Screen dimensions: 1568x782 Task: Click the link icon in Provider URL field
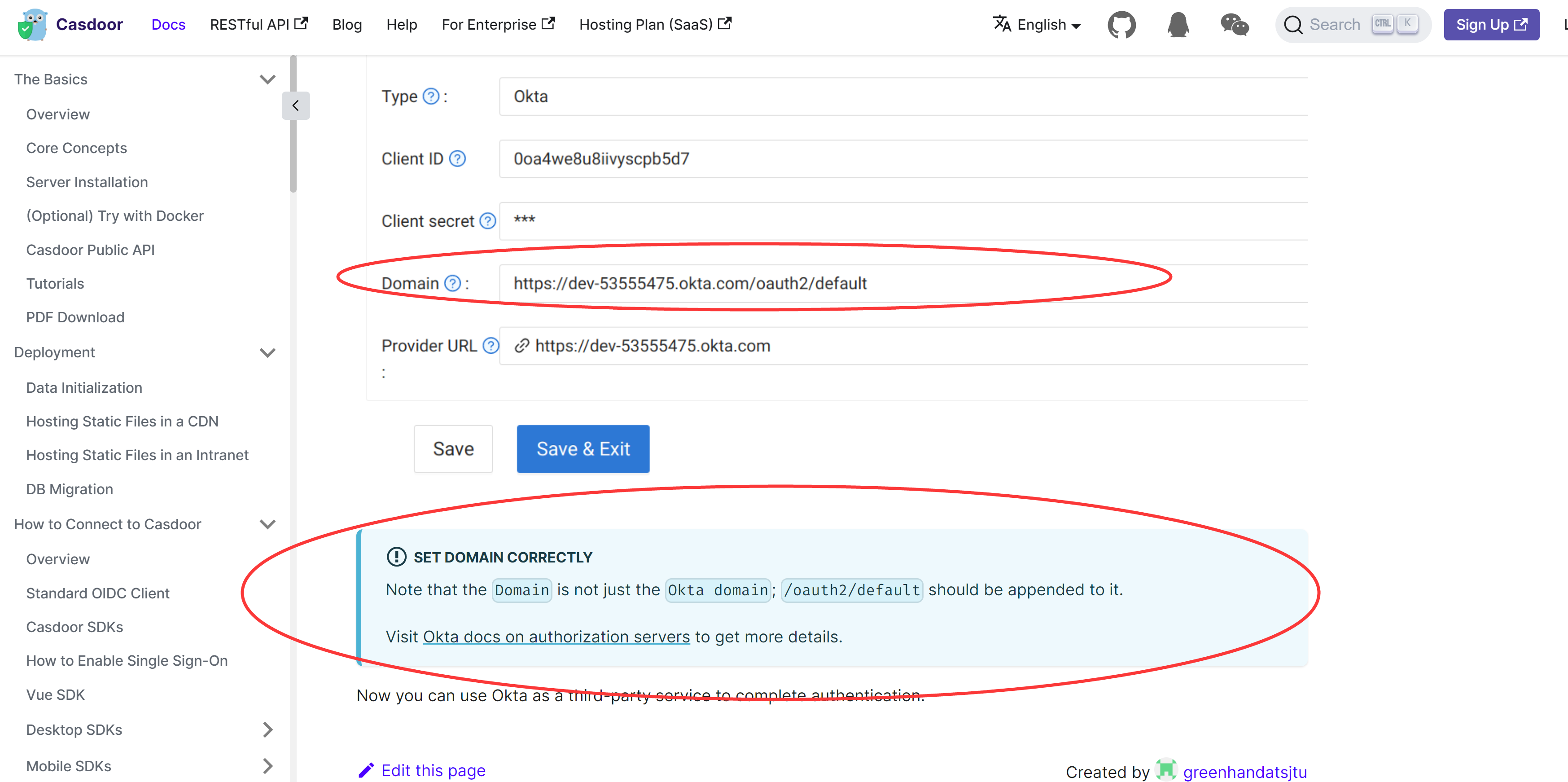coord(521,345)
